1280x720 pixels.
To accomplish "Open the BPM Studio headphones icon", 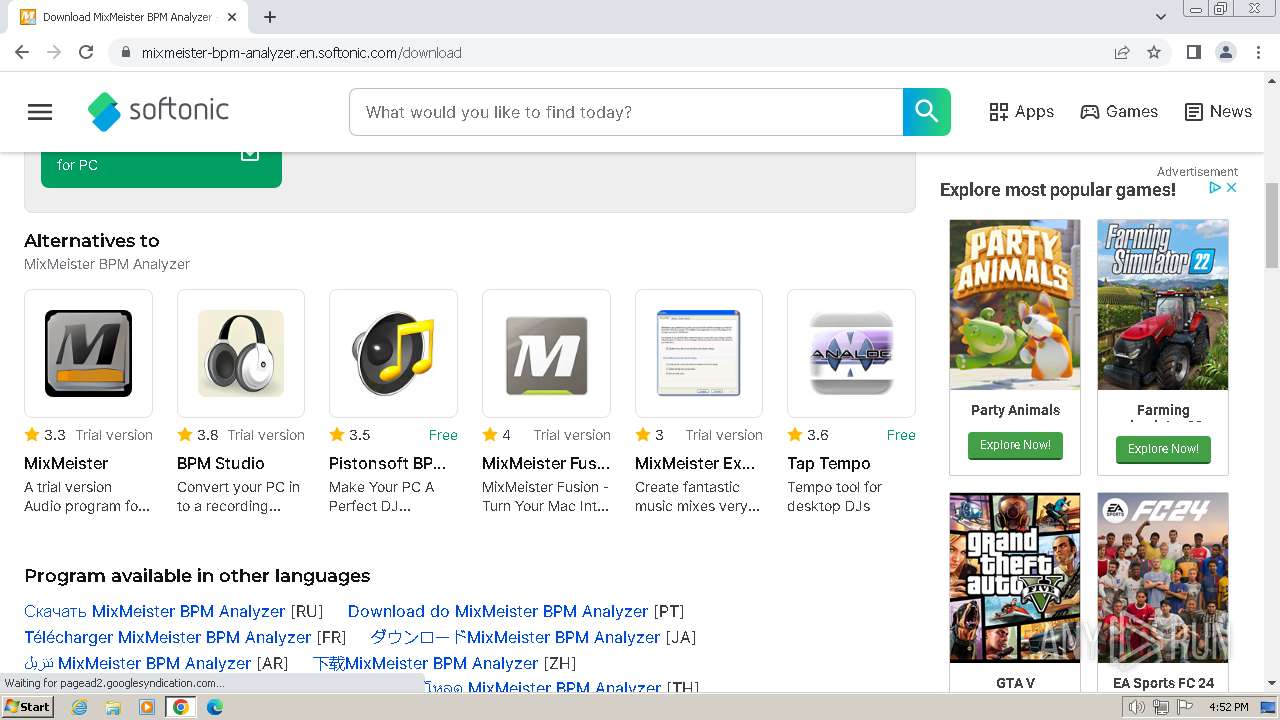I will [241, 353].
